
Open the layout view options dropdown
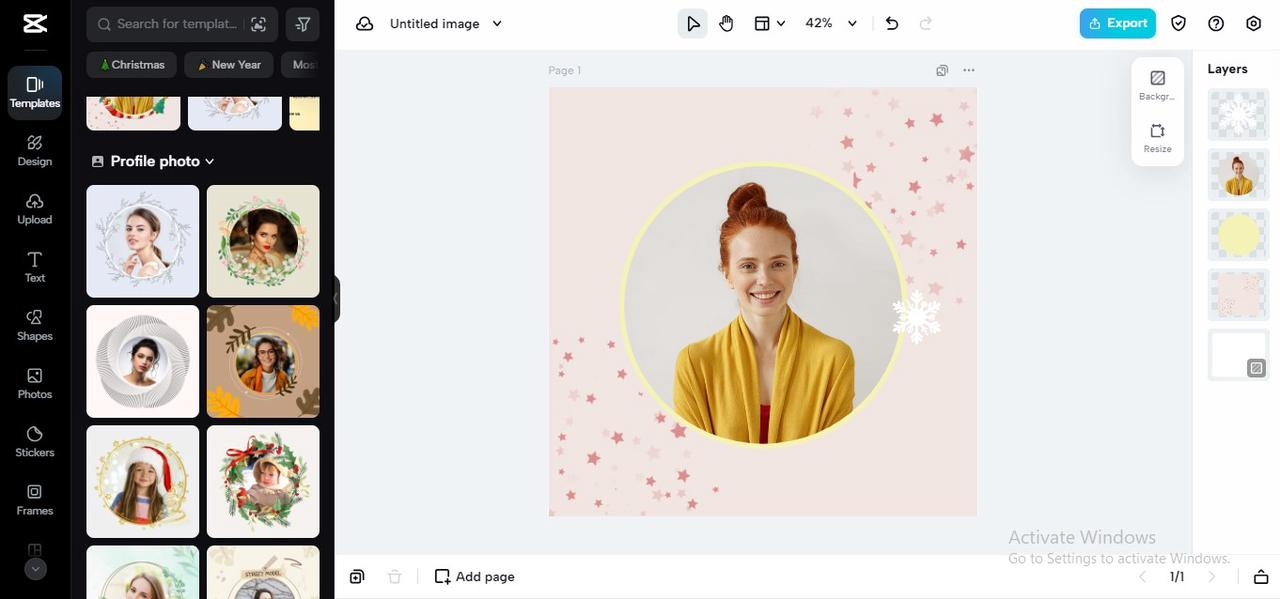pos(769,23)
